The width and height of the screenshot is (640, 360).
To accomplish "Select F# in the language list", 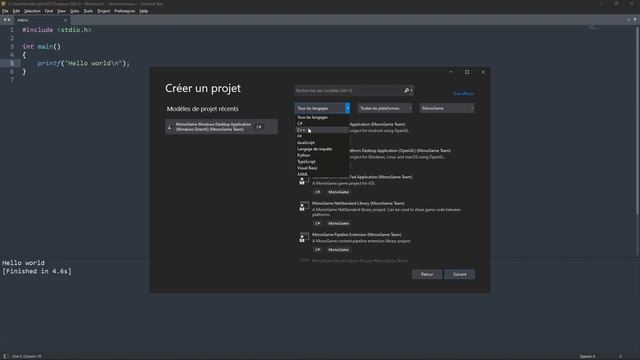I will coord(322,136).
